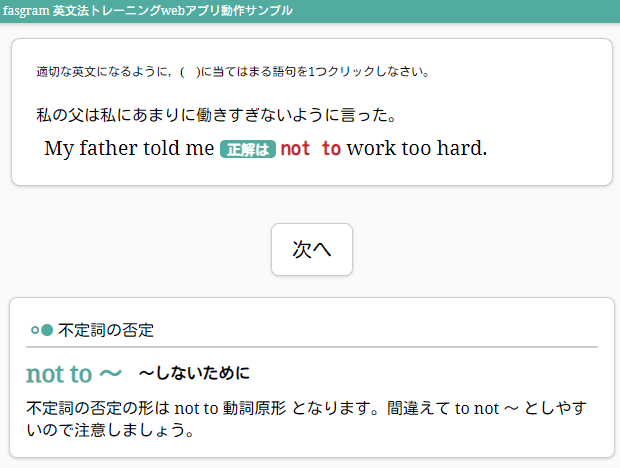620x468 pixels.
Task: Click 英文法トレーニング text in the header
Action: (107, 11)
